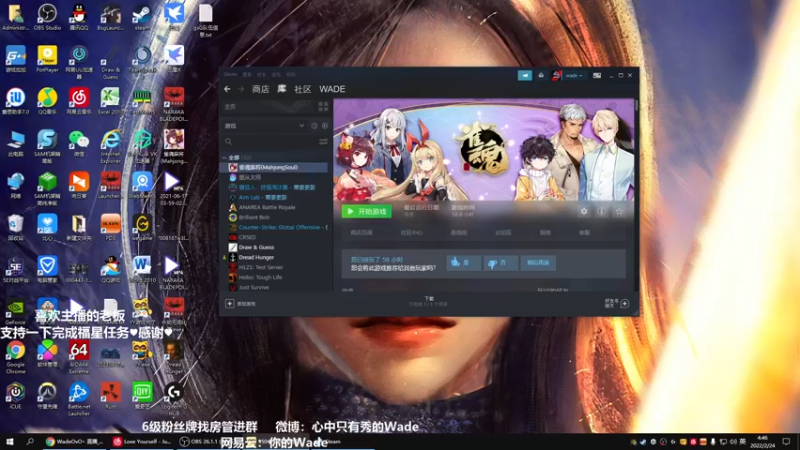
Task: Open game settings gear icon
Action: tap(584, 211)
